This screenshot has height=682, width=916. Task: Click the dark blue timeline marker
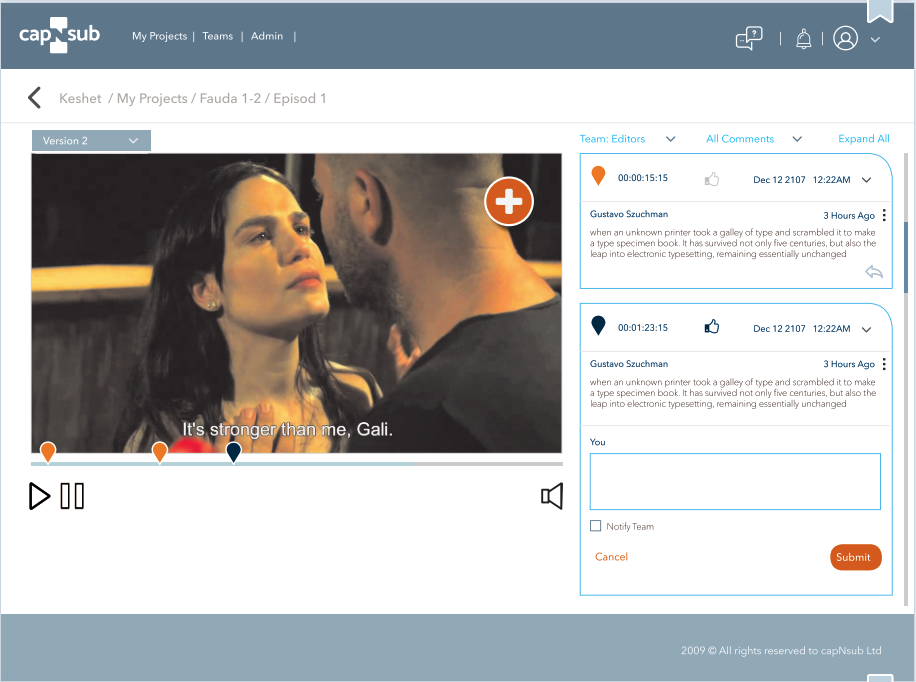(x=233, y=452)
